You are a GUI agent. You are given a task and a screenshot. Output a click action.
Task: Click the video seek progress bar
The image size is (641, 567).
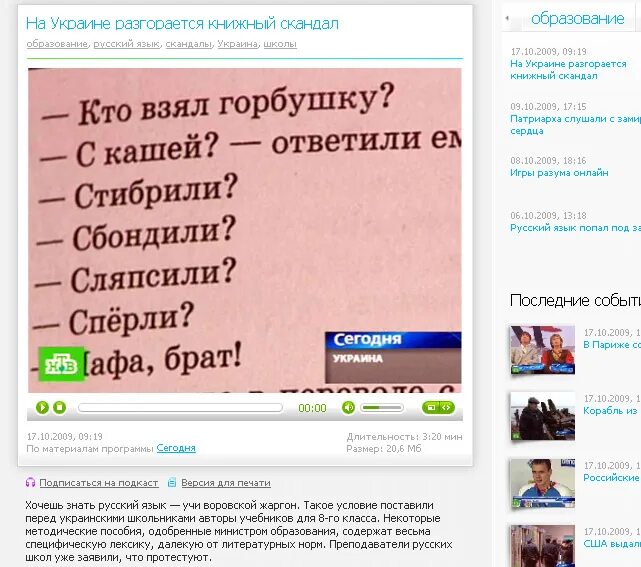180,408
